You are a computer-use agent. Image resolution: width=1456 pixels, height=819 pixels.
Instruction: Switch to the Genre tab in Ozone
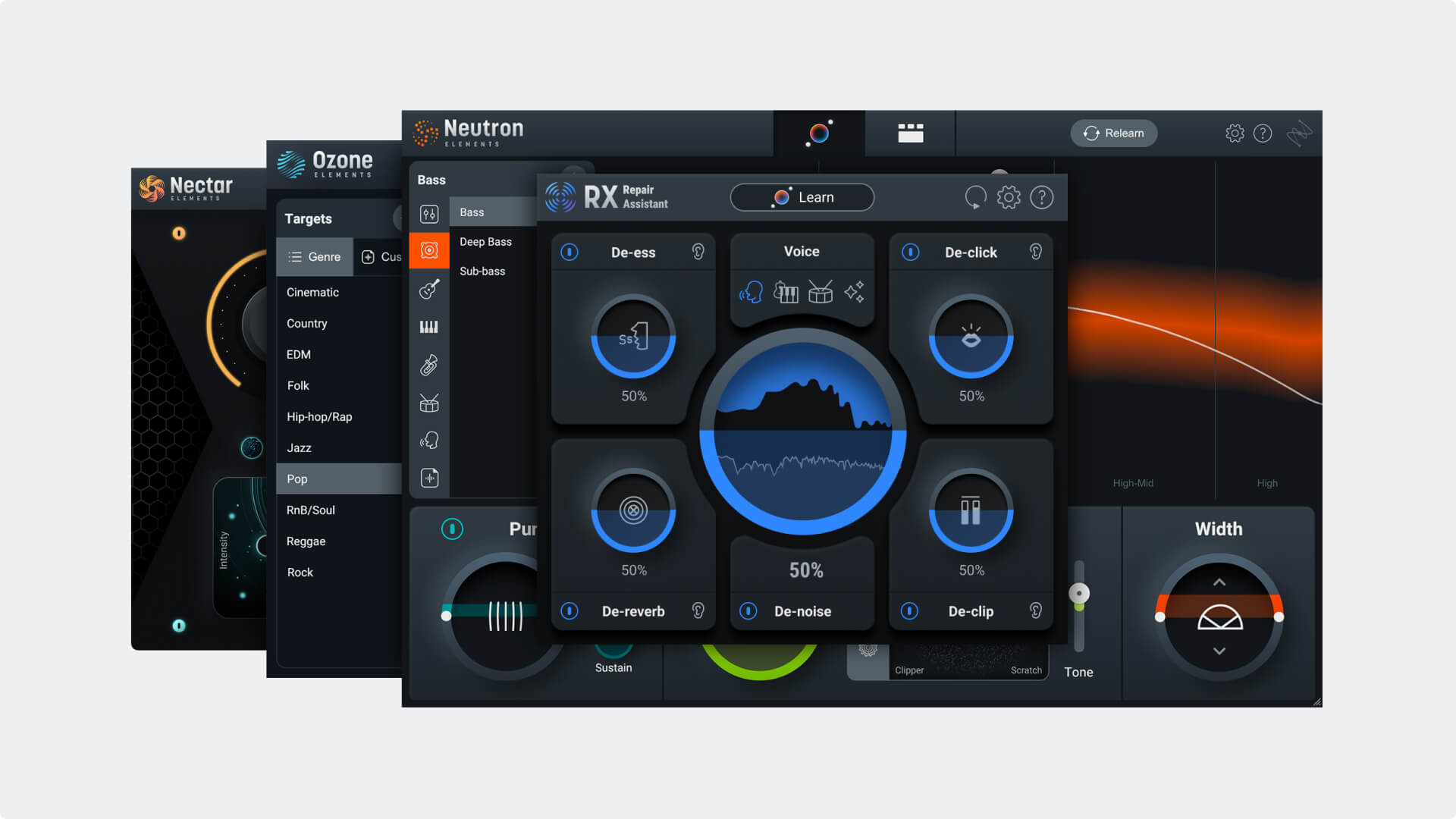pyautogui.click(x=315, y=257)
